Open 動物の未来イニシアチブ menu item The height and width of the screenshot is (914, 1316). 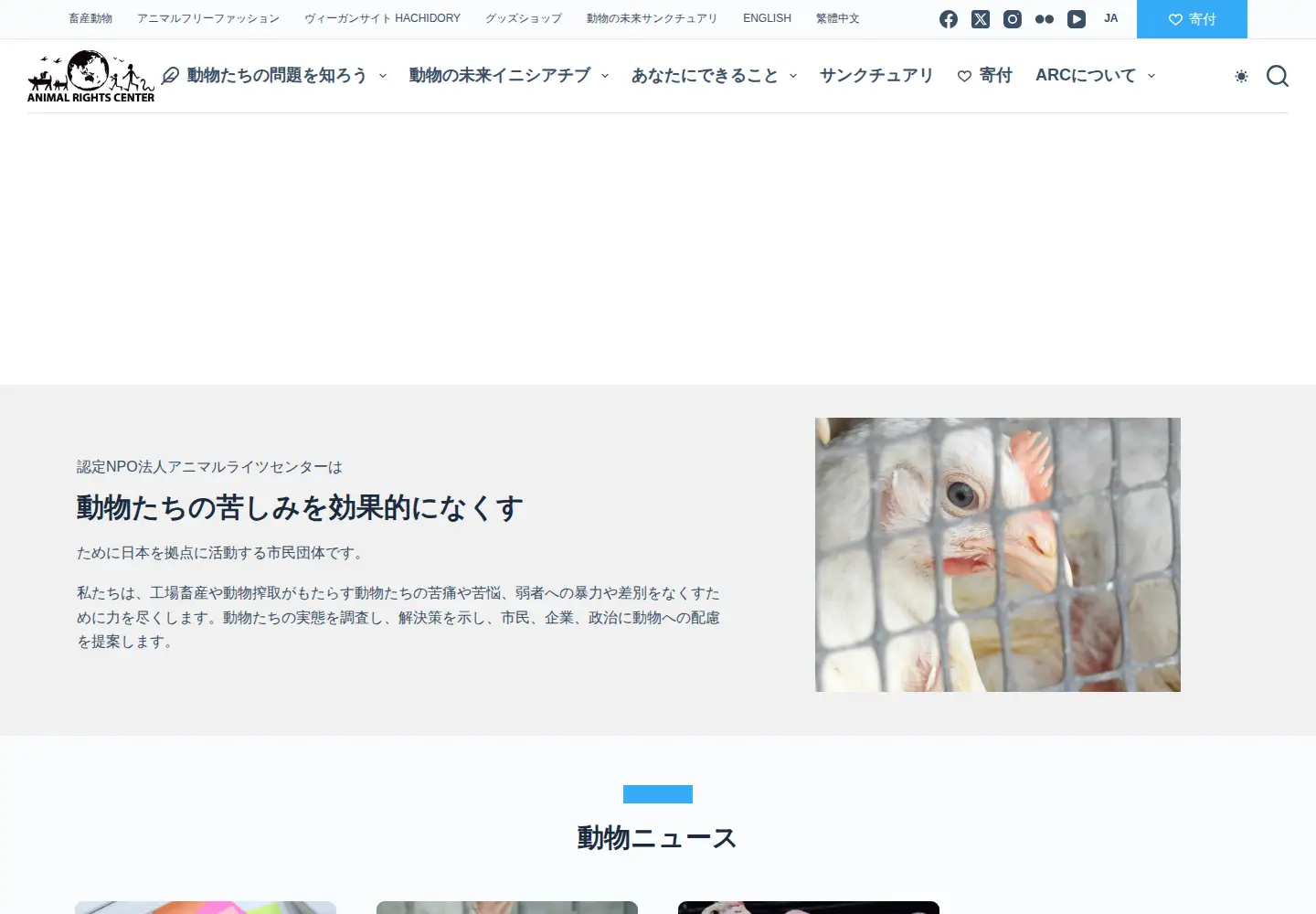500,75
